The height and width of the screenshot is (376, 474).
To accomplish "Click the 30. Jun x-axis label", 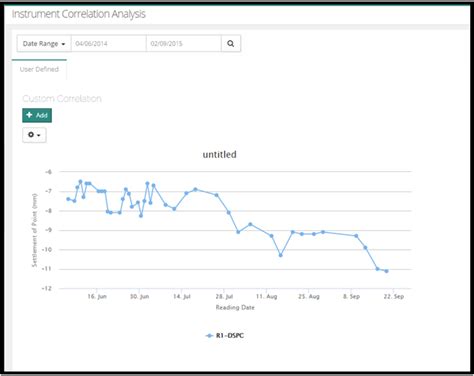I will click(139, 296).
